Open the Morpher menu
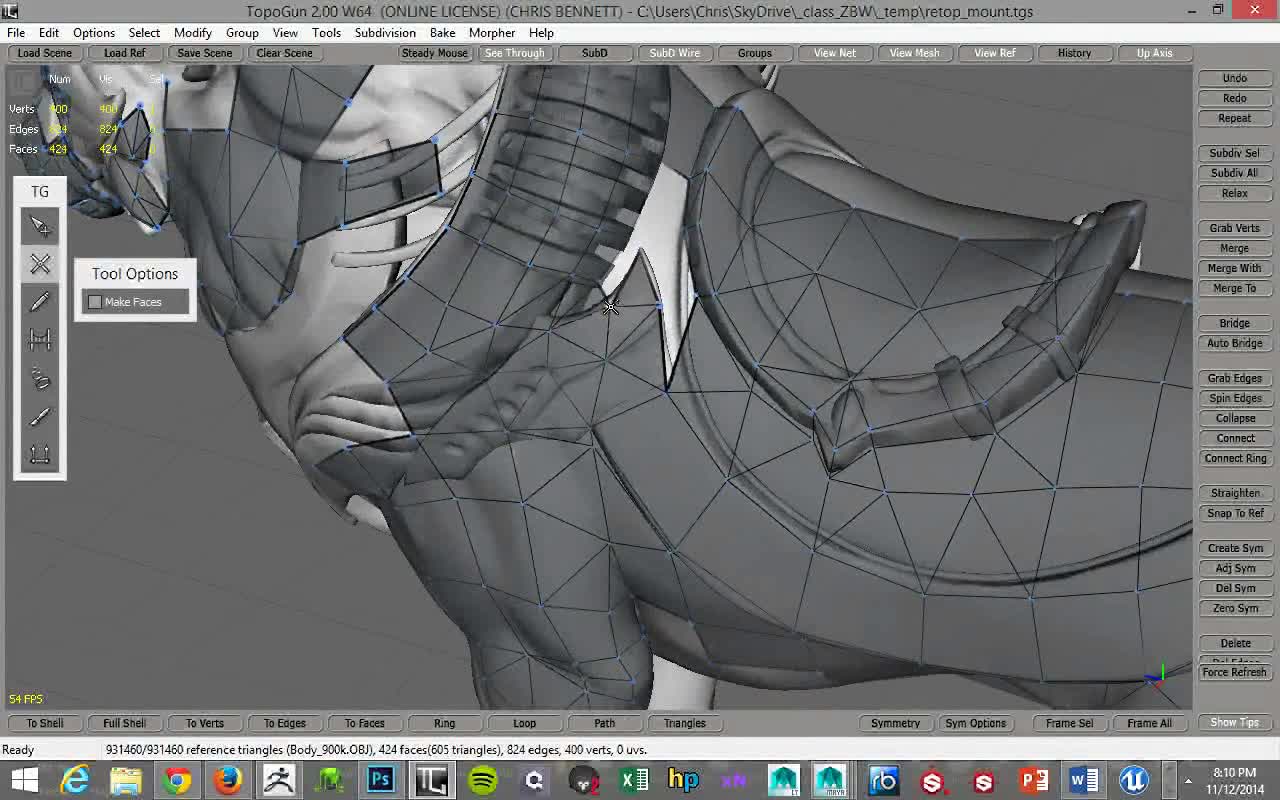The width and height of the screenshot is (1280, 800). 492,32
